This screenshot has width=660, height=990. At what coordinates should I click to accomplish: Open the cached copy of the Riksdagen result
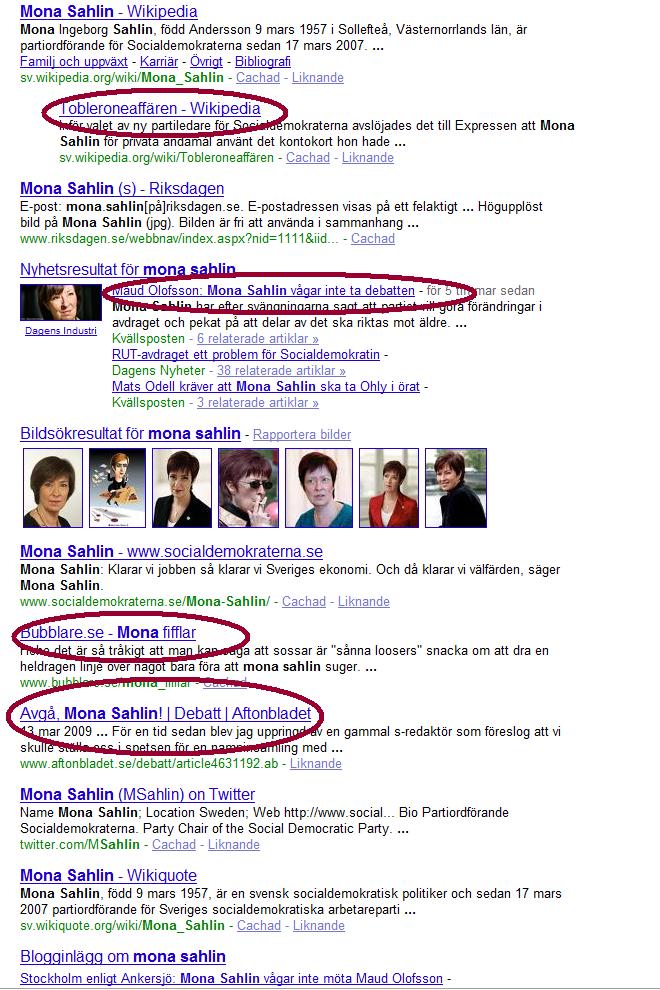pyautogui.click(x=373, y=239)
